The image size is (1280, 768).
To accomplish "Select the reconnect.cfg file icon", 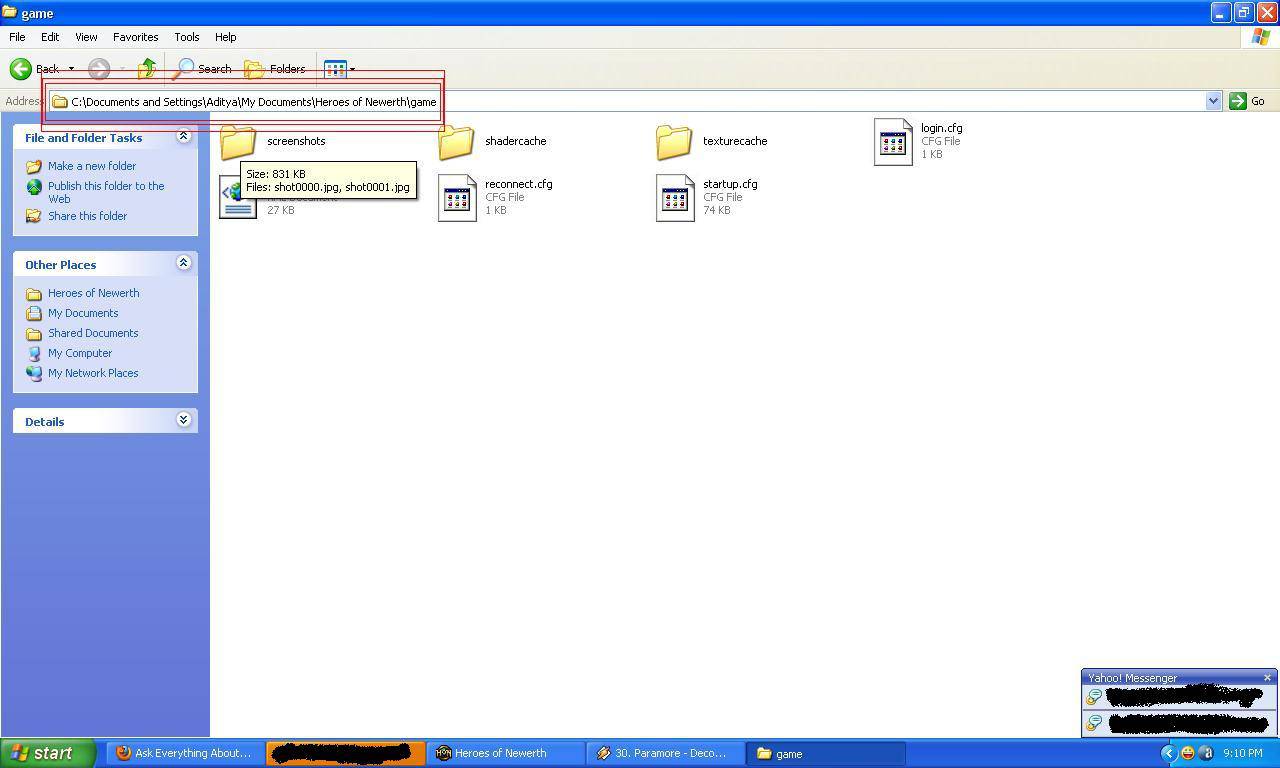I will click(457, 198).
